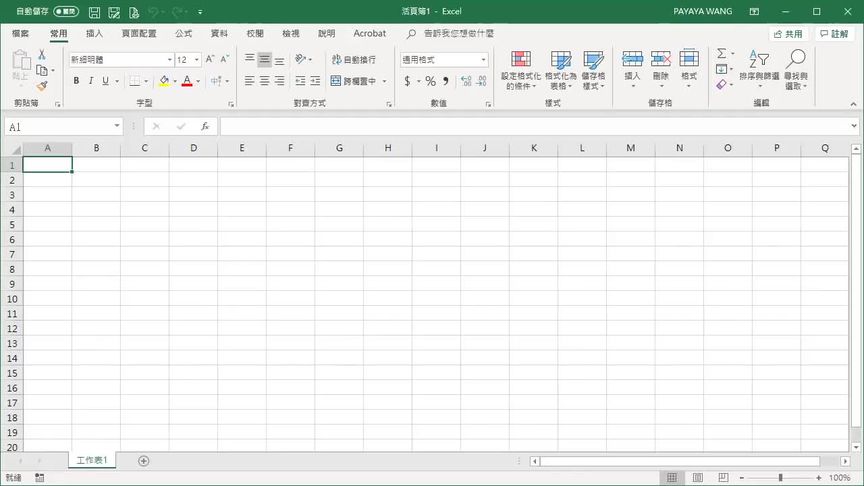Click the Find and Select magnifier icon
The height and width of the screenshot is (486, 864).
point(796,58)
